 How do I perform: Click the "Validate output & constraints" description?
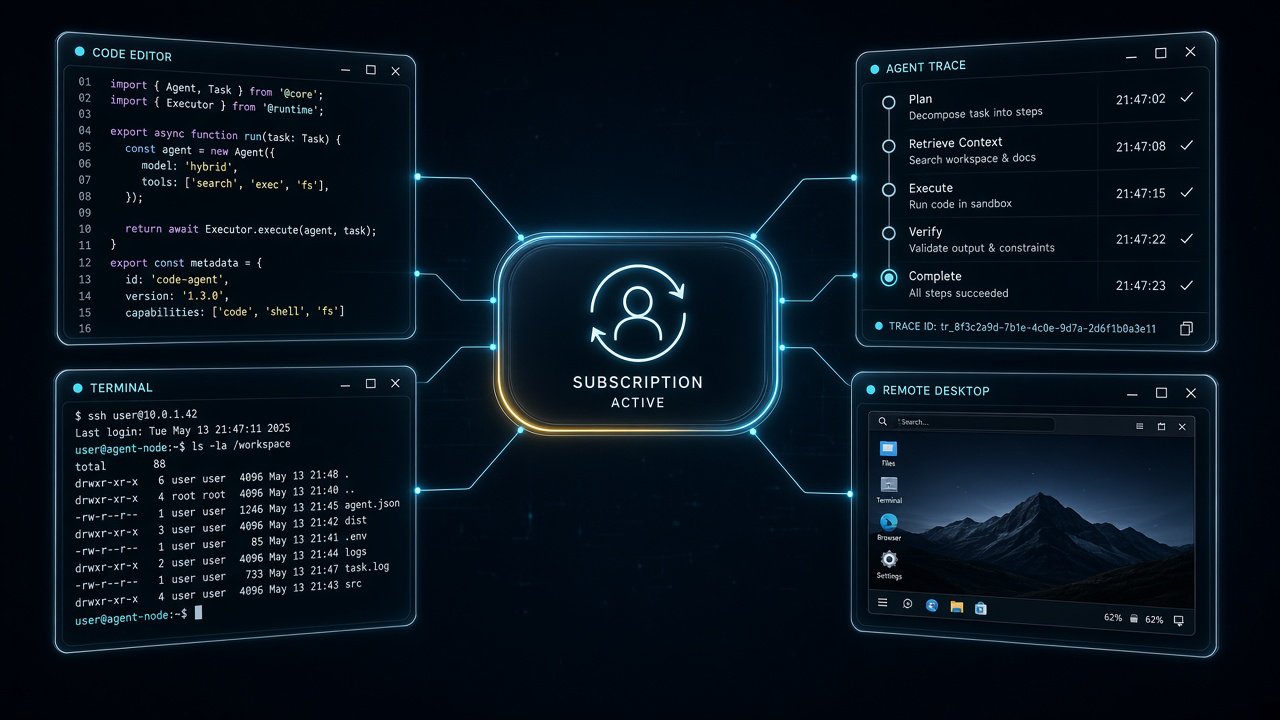(x=981, y=248)
